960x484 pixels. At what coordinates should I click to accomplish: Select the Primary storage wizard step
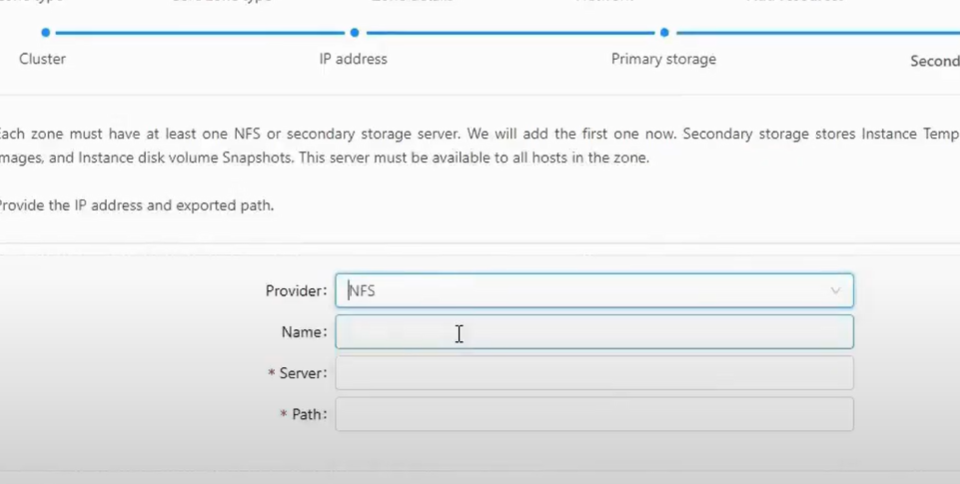[x=664, y=59]
